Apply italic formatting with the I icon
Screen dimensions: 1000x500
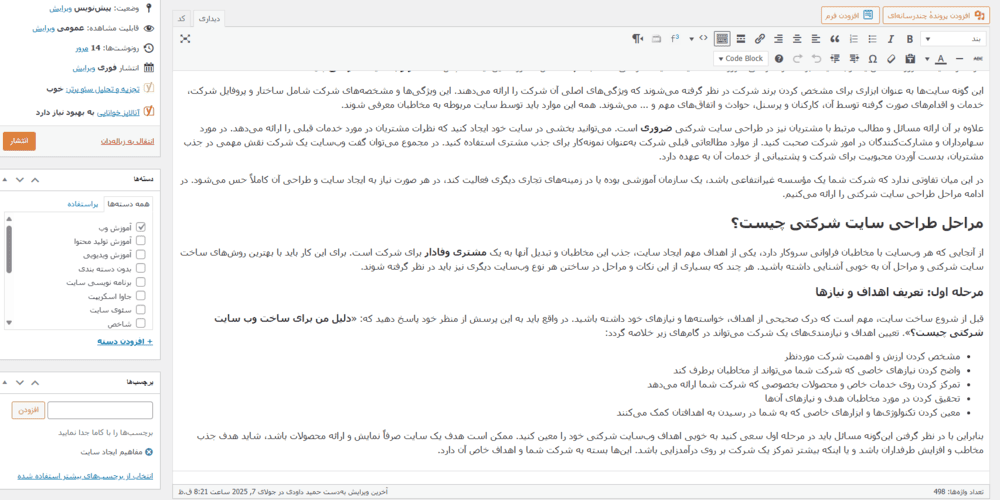[x=890, y=39]
